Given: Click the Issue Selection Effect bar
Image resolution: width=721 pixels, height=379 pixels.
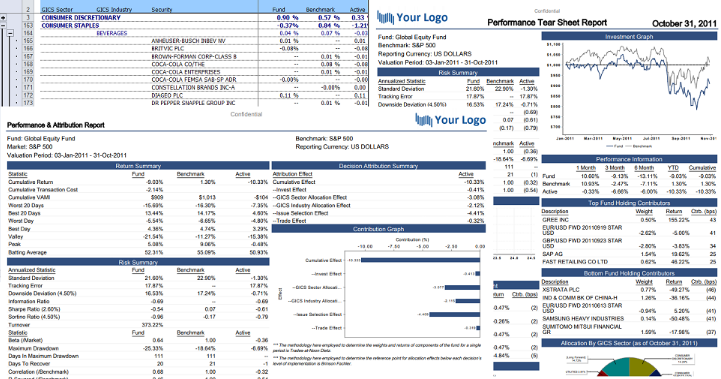Looking at the screenshot, I should click(455, 315).
